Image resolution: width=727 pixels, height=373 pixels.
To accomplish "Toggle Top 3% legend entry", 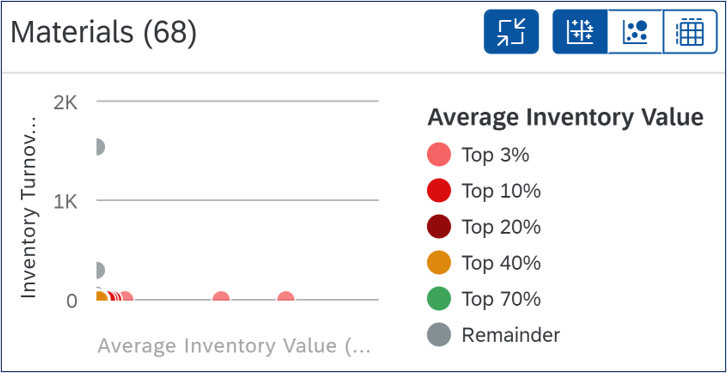I will coord(478,155).
